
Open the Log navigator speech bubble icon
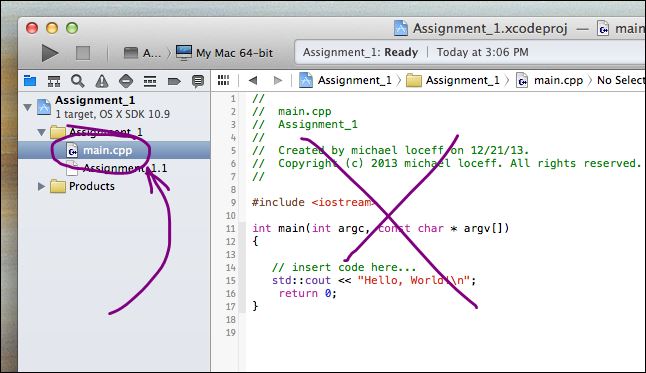click(198, 81)
